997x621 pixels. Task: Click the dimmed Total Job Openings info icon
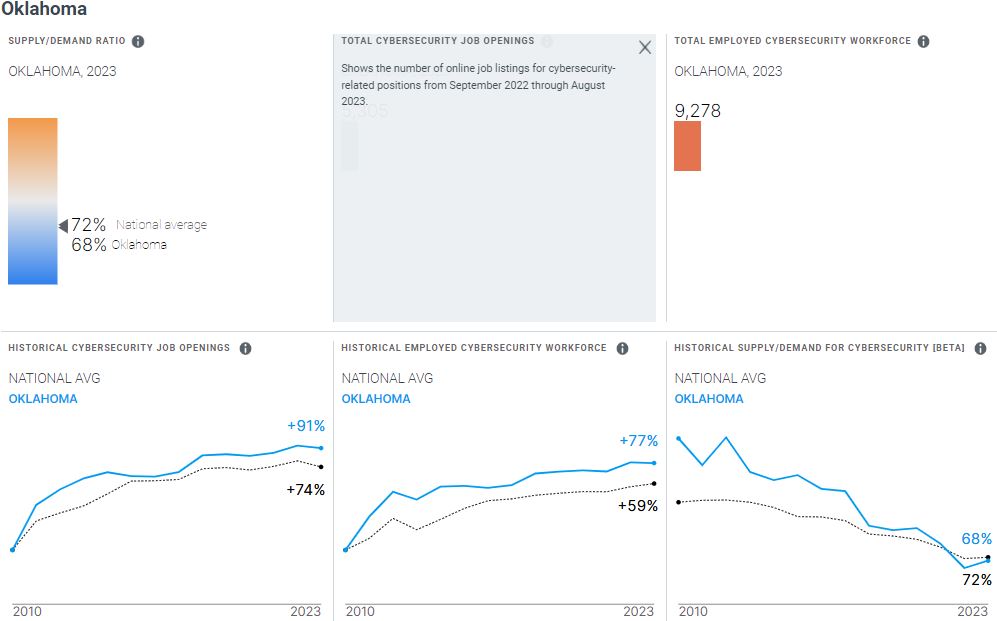coord(546,41)
